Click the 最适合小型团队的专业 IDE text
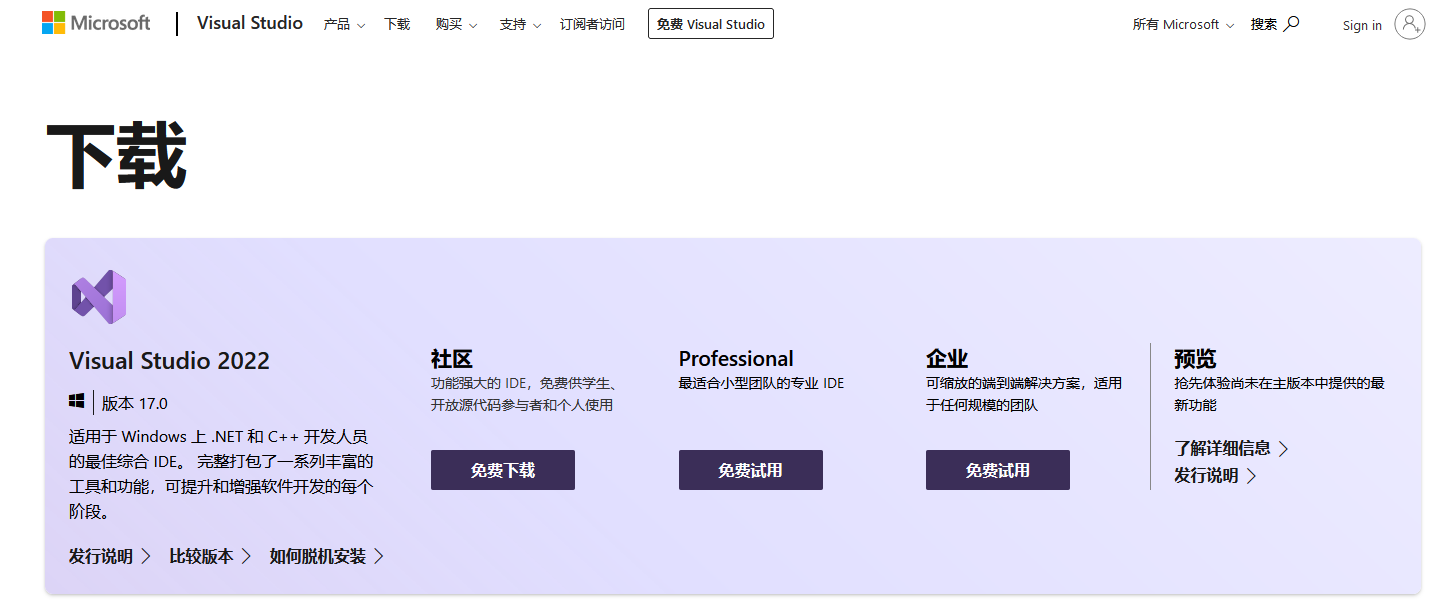The image size is (1454, 613). pyautogui.click(x=762, y=383)
